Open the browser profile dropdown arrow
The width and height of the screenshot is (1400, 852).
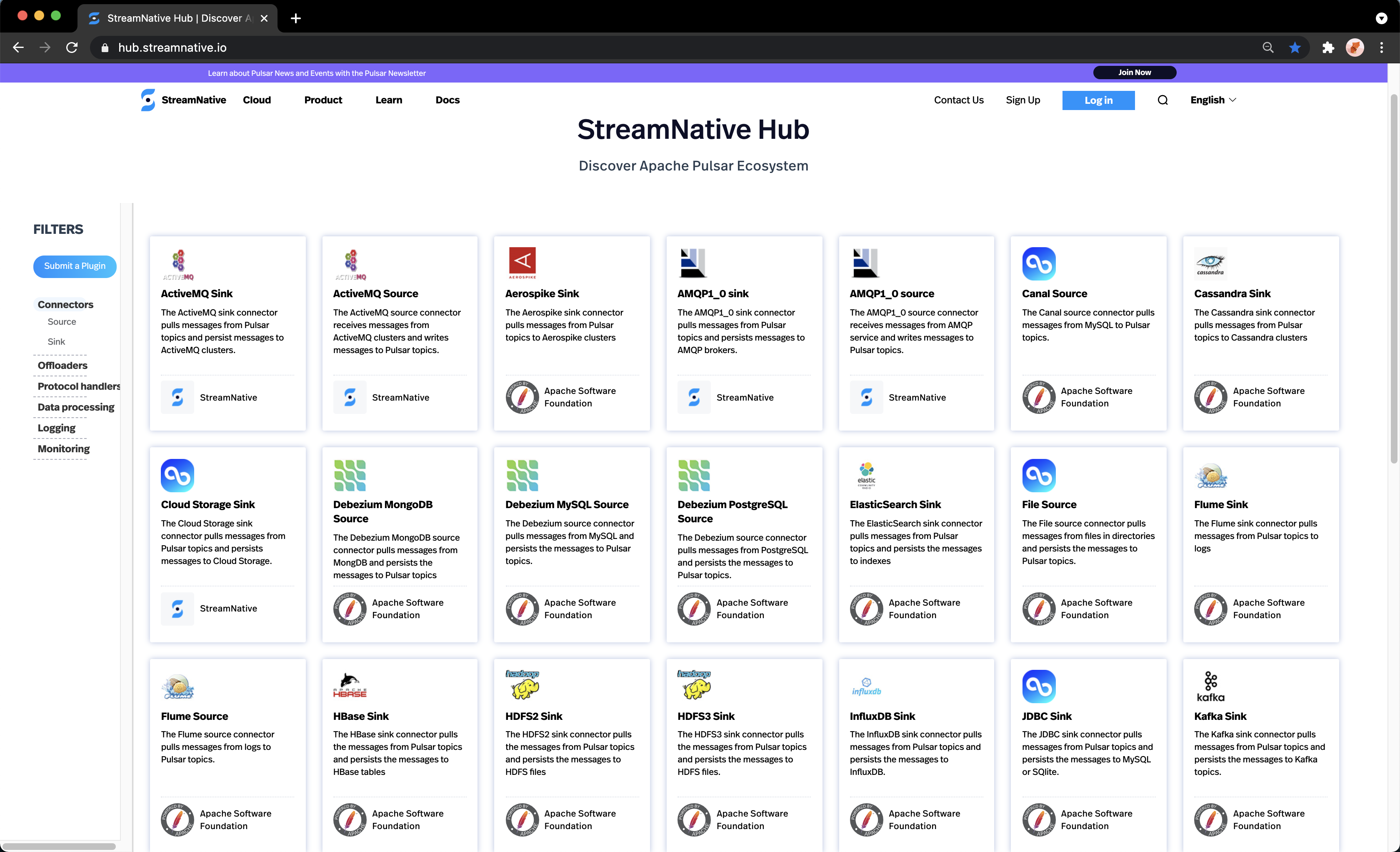pyautogui.click(x=1382, y=18)
